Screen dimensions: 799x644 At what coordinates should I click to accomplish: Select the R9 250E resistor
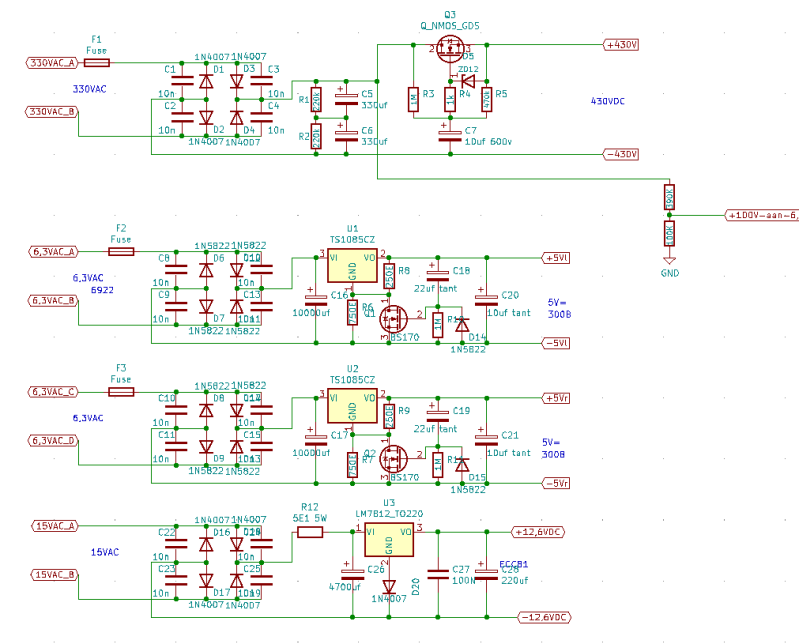[x=389, y=417]
